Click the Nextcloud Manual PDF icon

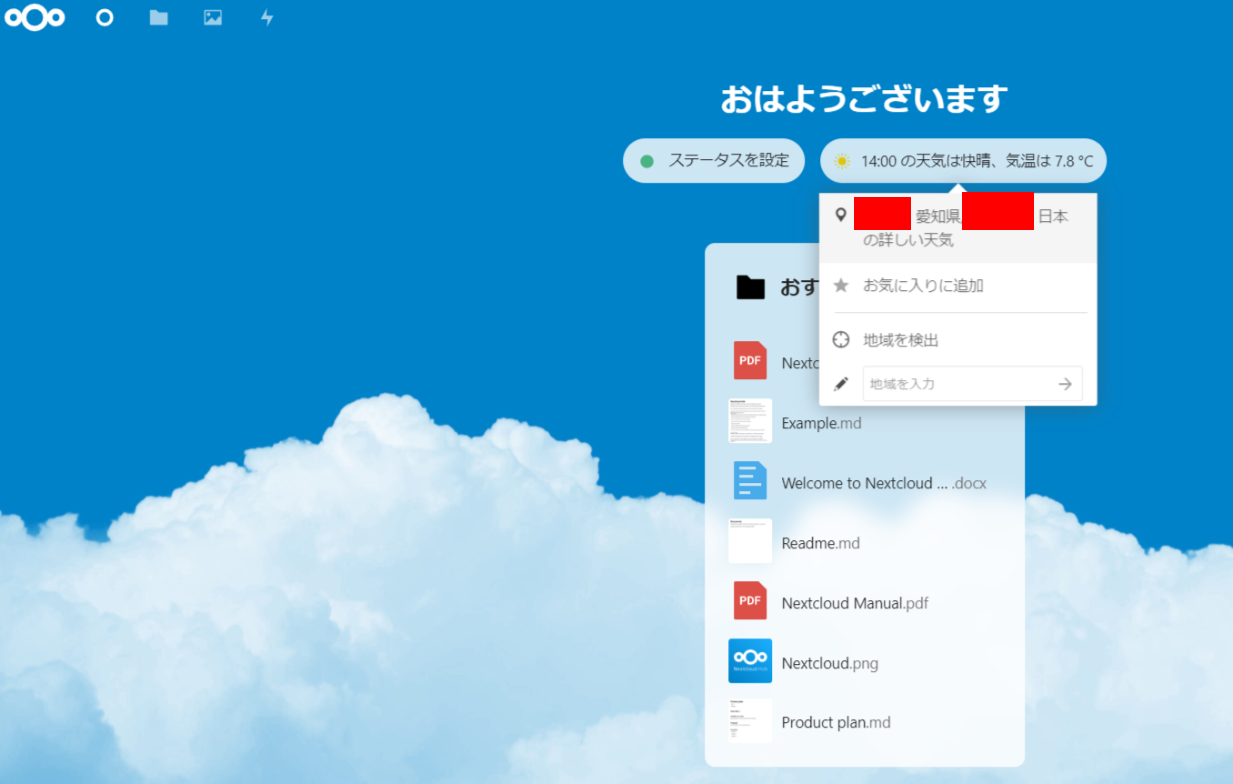pyautogui.click(x=750, y=601)
